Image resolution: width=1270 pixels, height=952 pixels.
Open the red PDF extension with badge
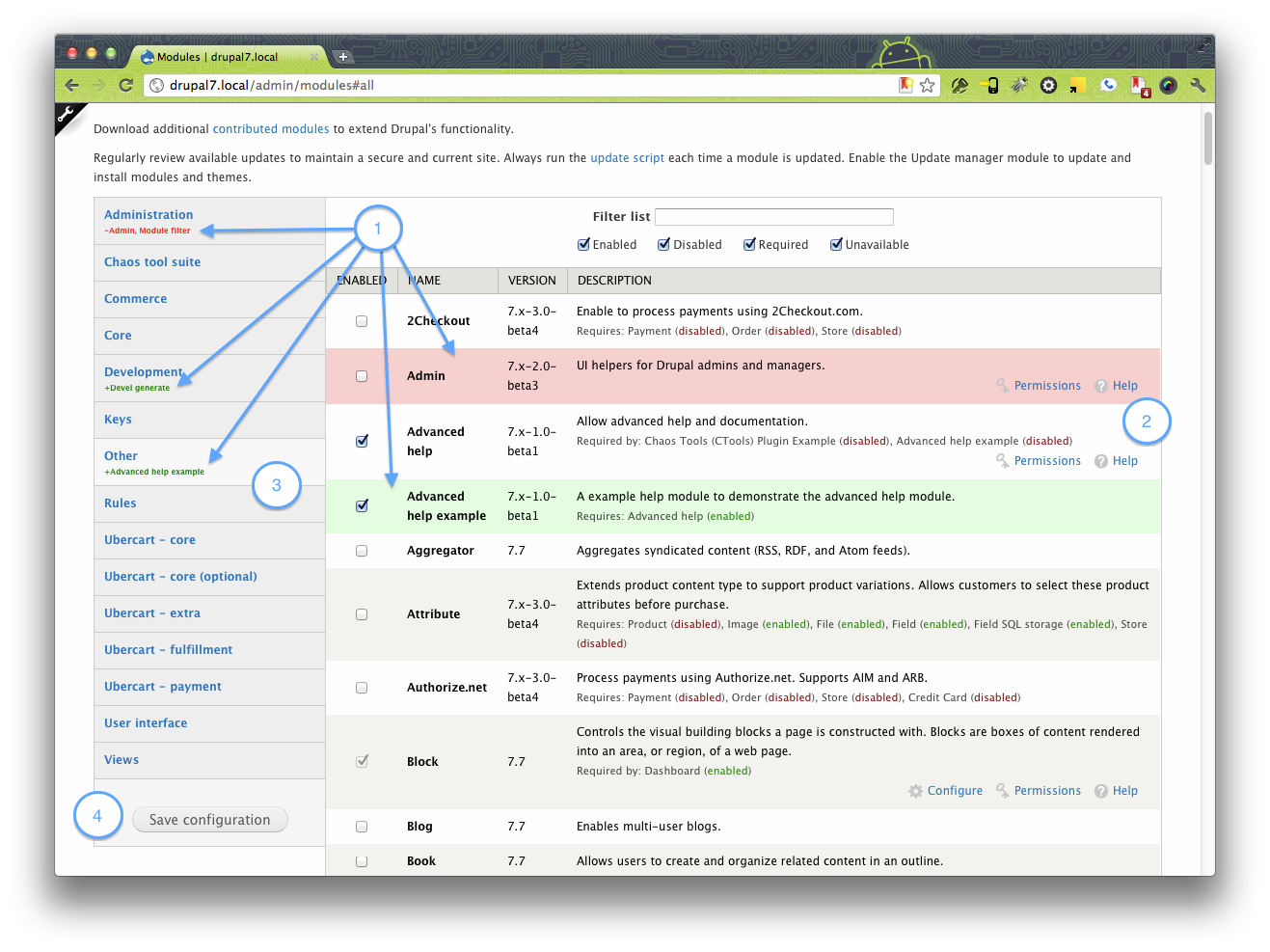click(x=1140, y=87)
